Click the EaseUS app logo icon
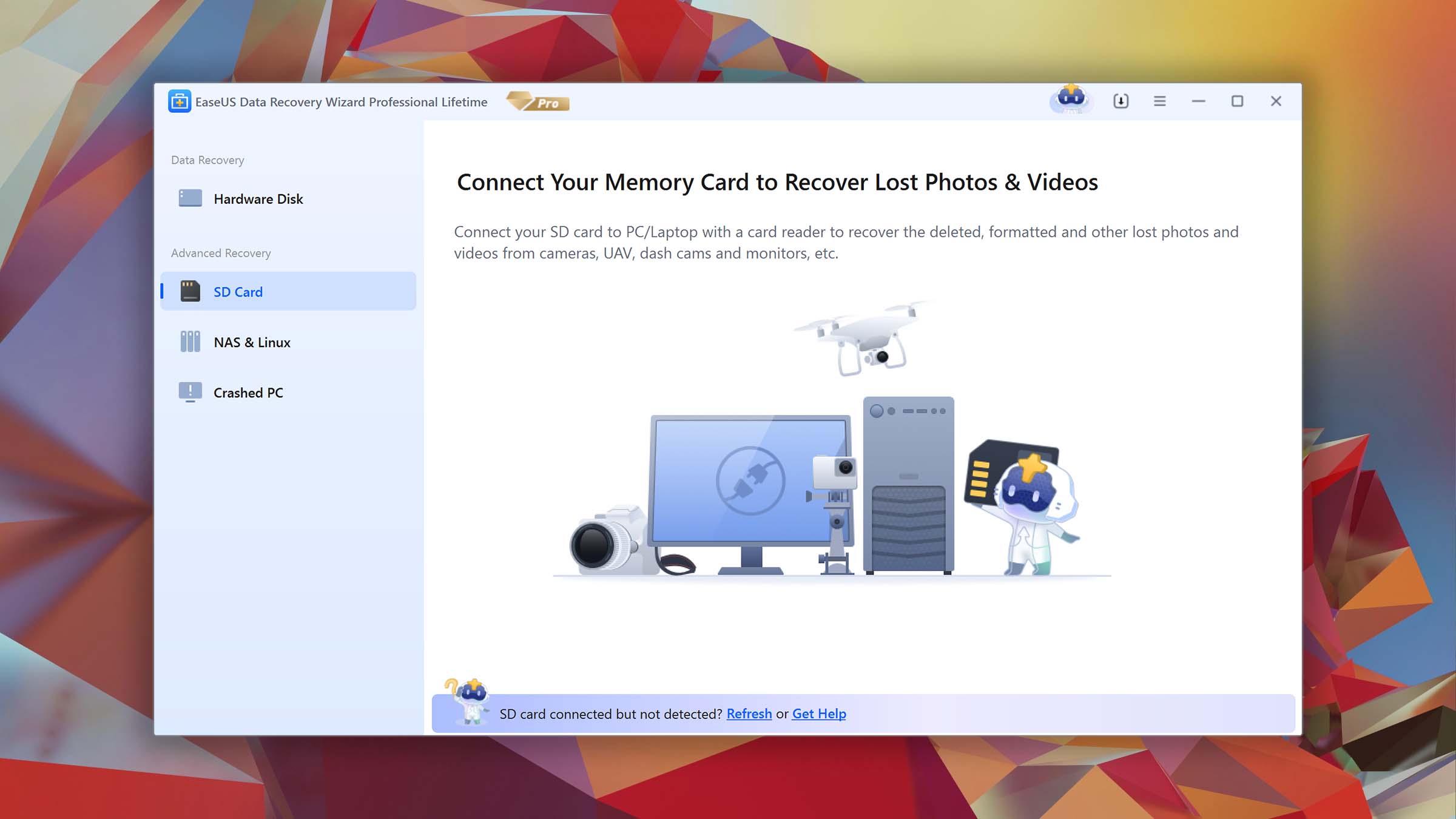 (179, 101)
